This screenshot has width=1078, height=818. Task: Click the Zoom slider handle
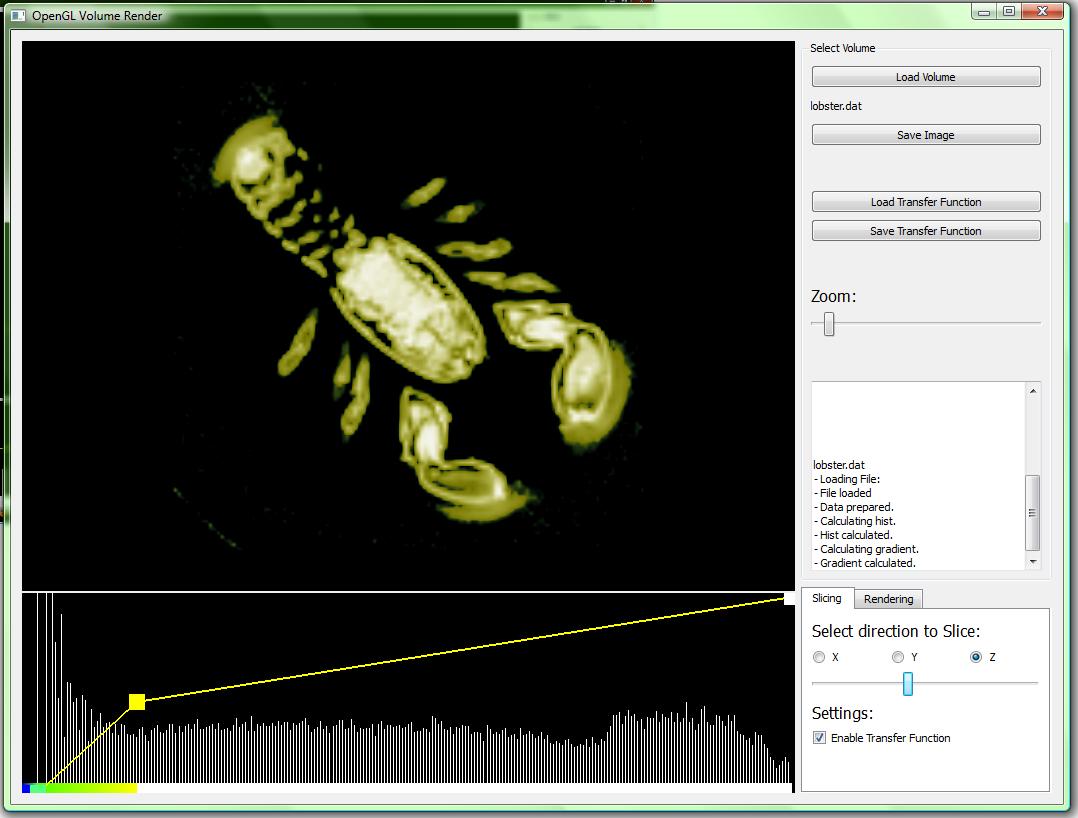pos(828,324)
